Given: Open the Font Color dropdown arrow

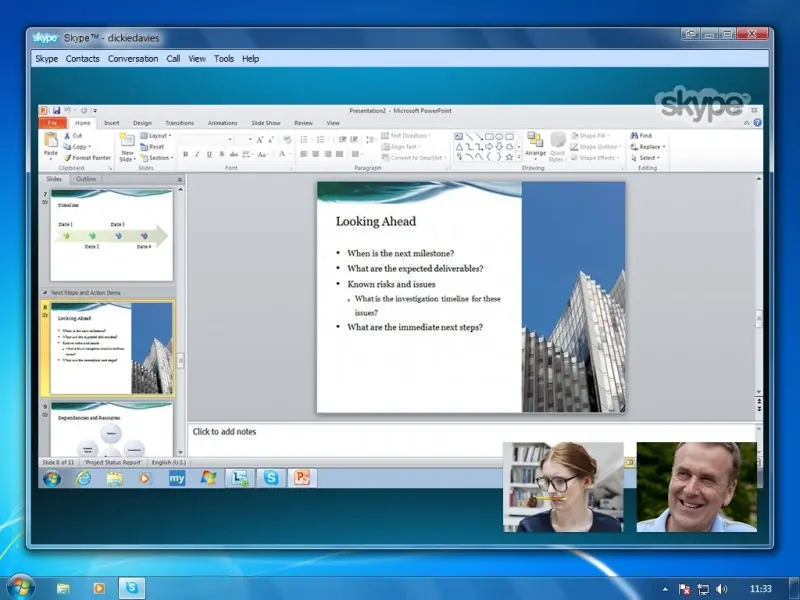Looking at the screenshot, I should click(x=290, y=154).
